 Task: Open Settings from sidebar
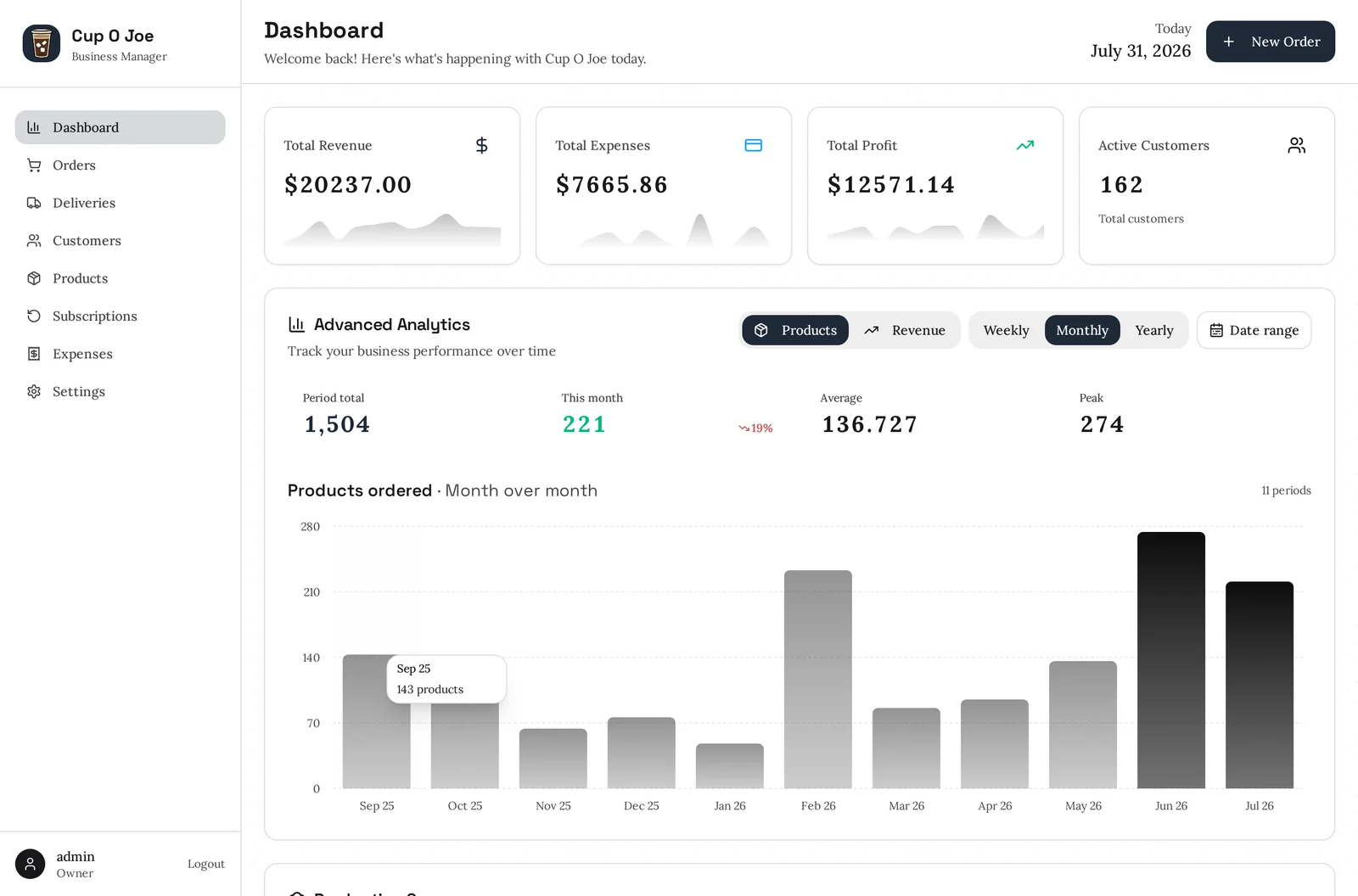pyautogui.click(x=120, y=391)
